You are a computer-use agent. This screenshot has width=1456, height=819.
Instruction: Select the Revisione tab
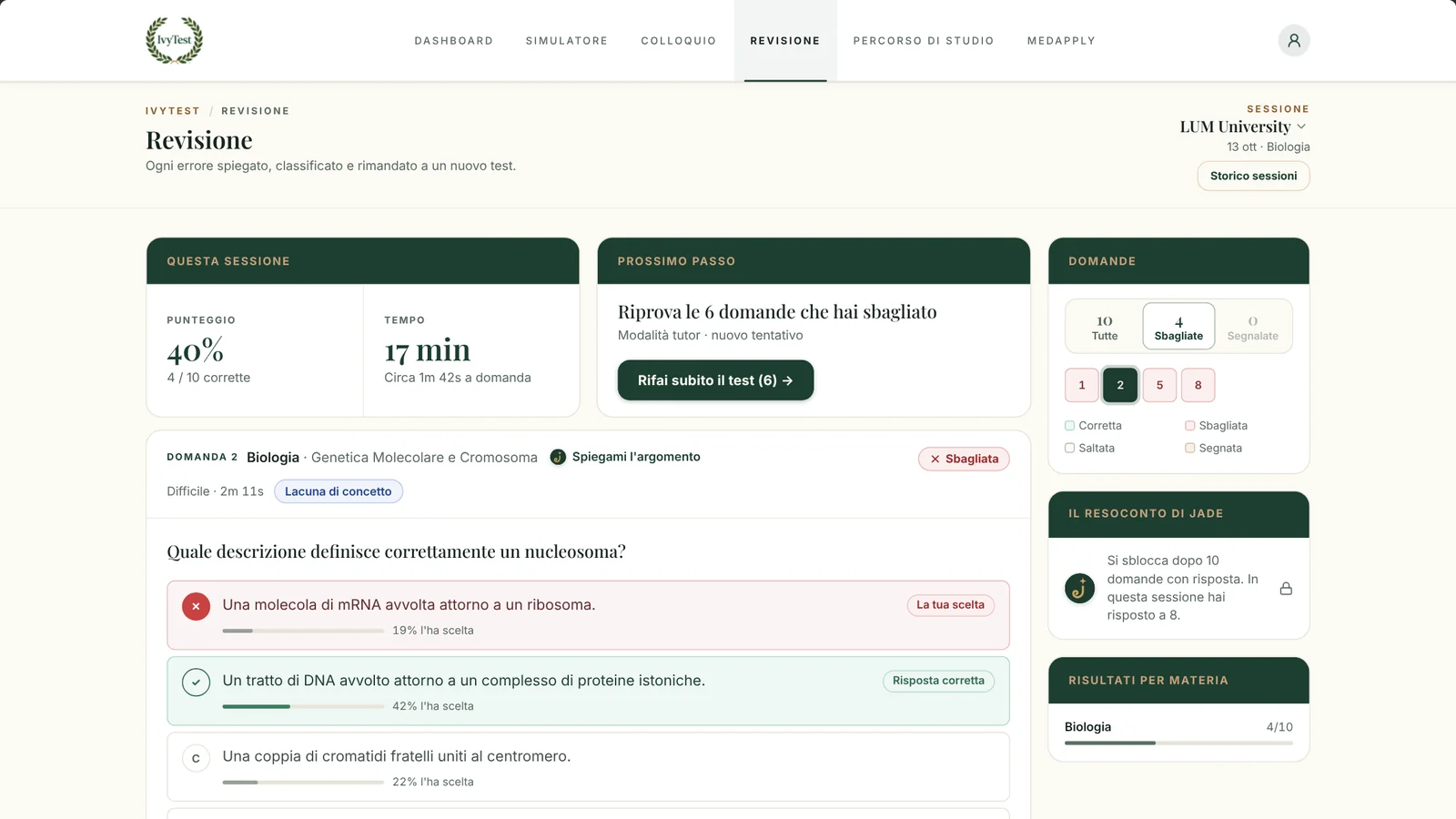coord(785,41)
